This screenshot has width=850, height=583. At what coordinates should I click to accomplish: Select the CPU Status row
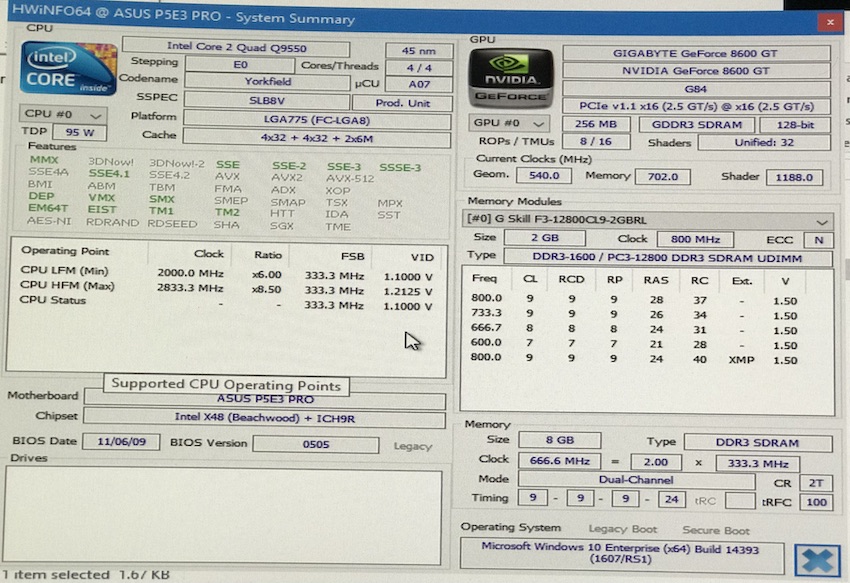(227, 303)
